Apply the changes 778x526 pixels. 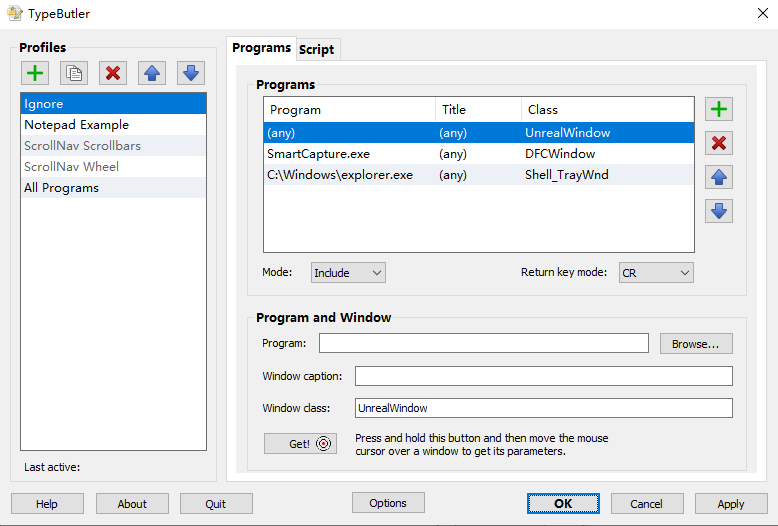[x=731, y=504]
